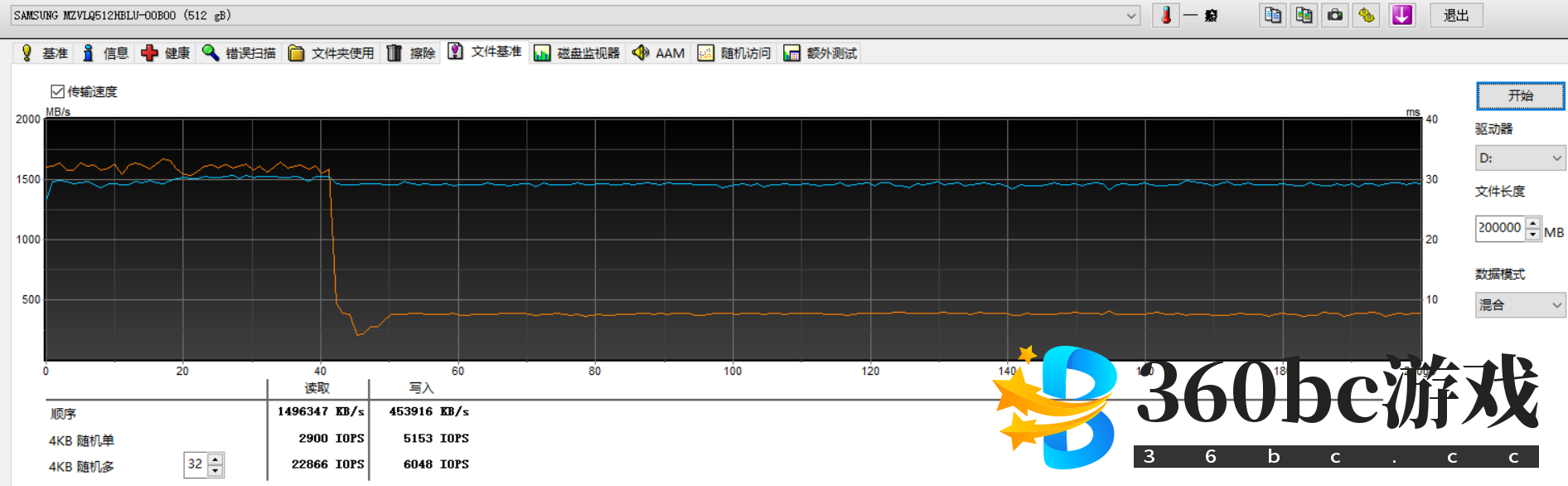Uncheck the 传输速度 checkbox
1568x486 pixels.
[57, 91]
